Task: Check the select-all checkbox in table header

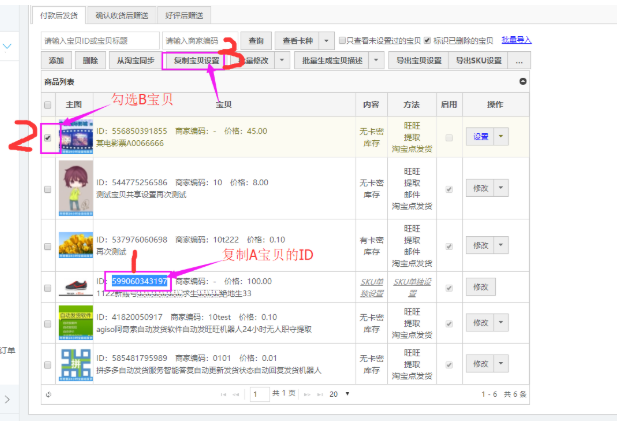Action: point(47,104)
